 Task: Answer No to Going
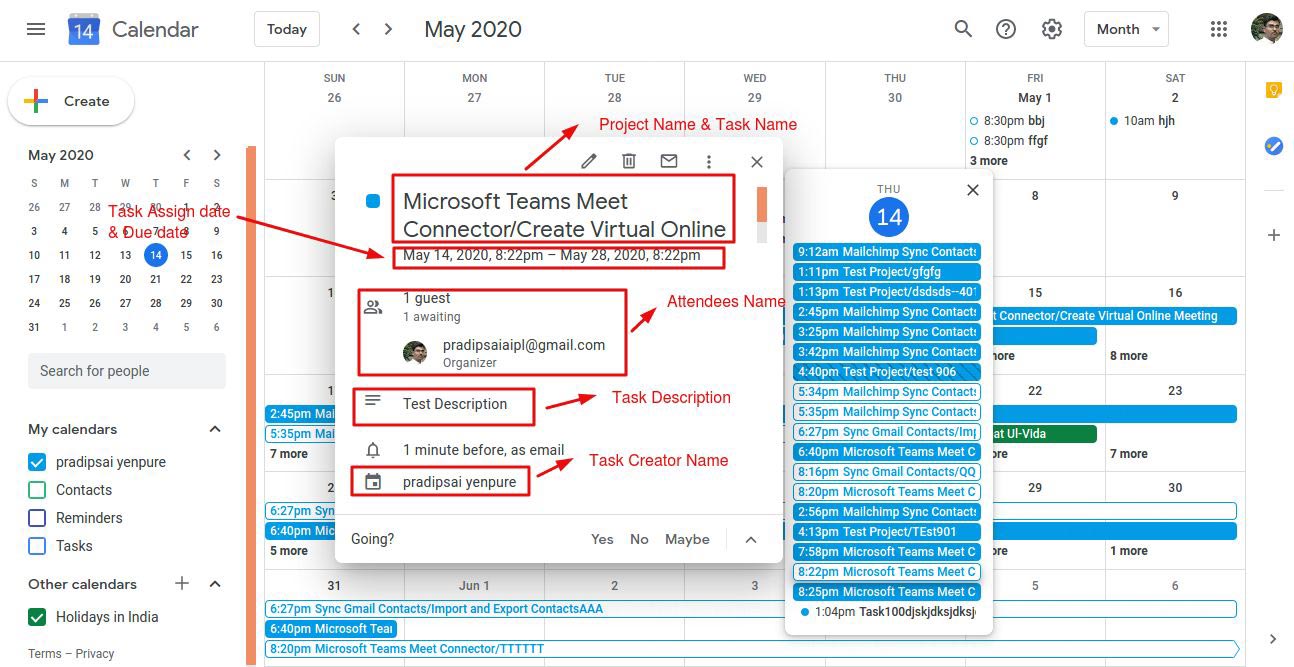tap(639, 539)
